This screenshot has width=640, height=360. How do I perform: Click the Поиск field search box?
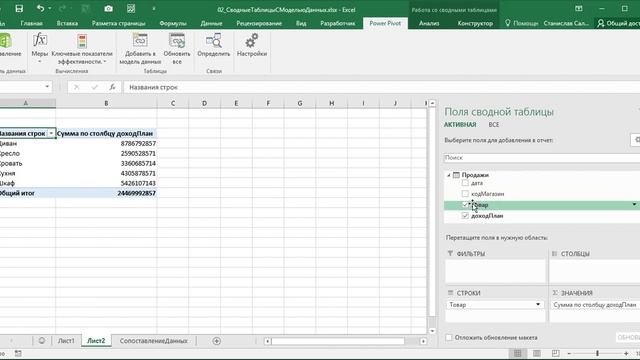coord(542,158)
